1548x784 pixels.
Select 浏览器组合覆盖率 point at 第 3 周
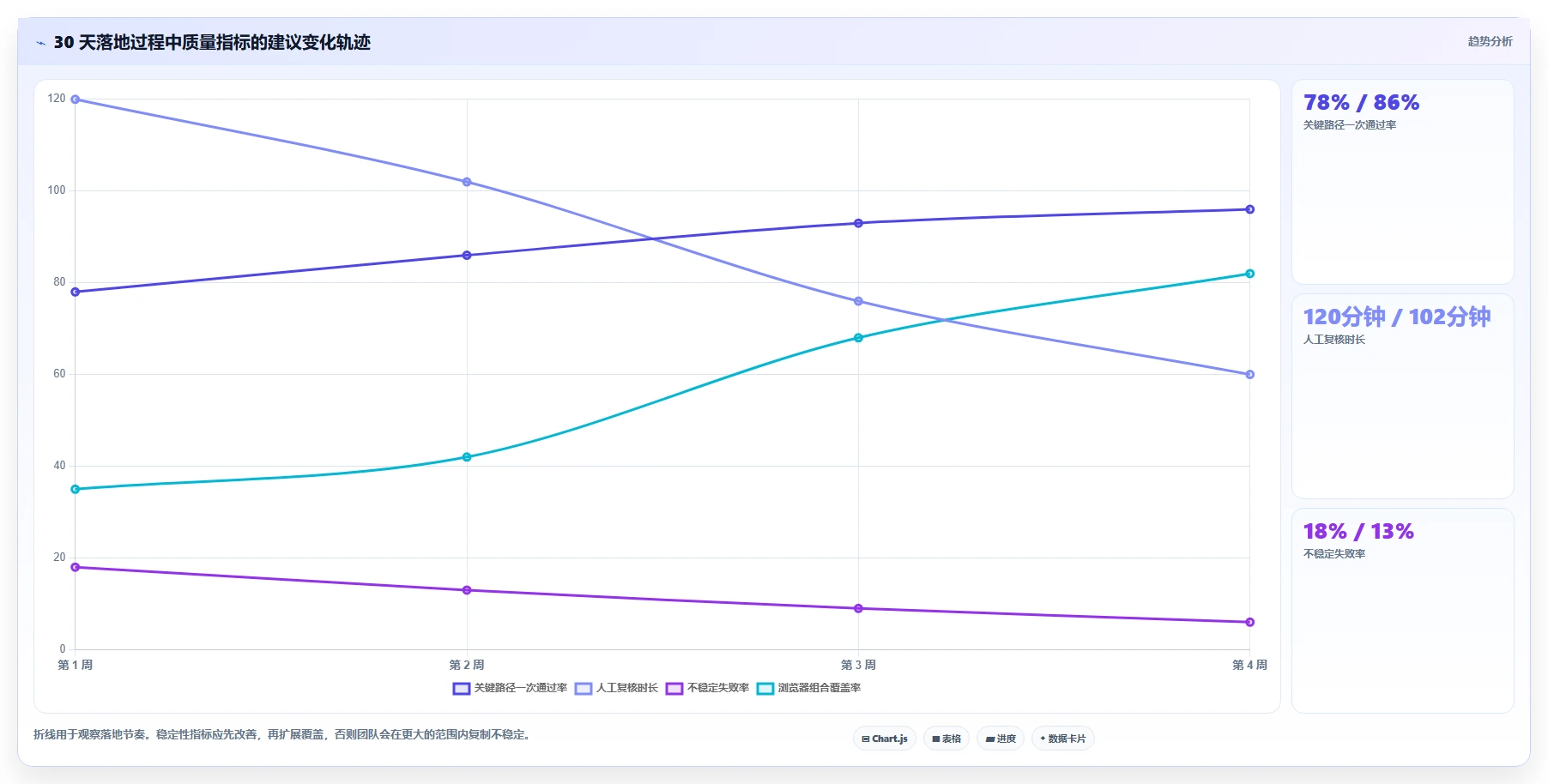(x=858, y=338)
